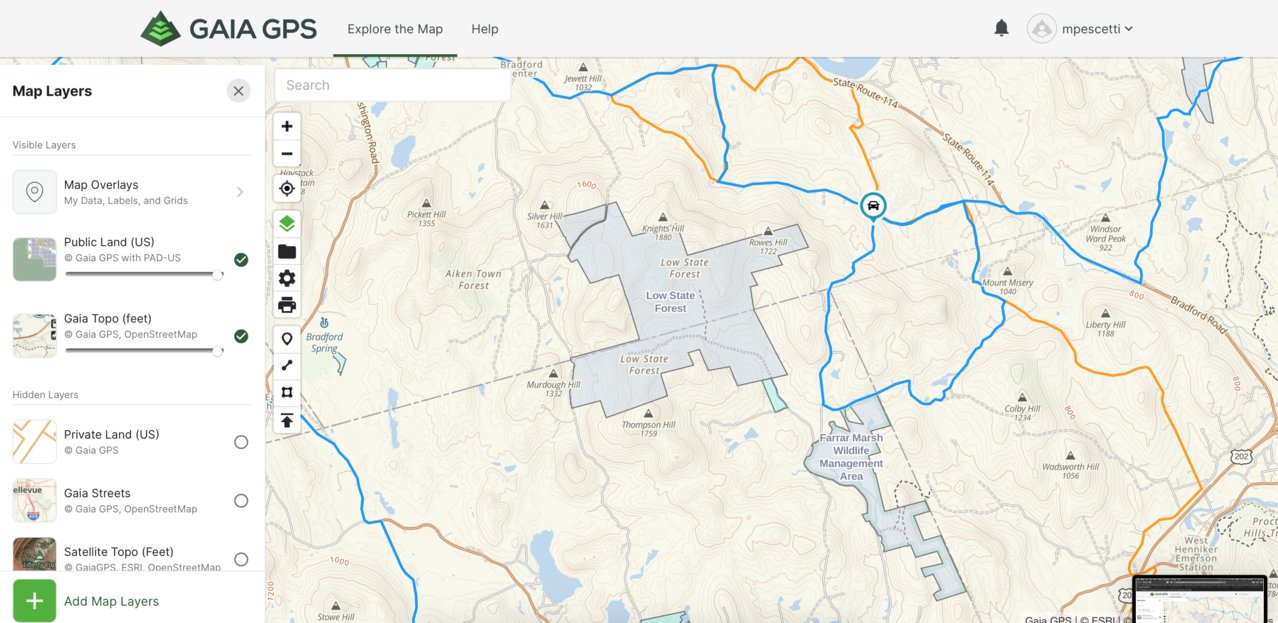This screenshot has height=623, width=1278.
Task: Open the layers stack icon on the map toolbar
Action: click(x=287, y=223)
